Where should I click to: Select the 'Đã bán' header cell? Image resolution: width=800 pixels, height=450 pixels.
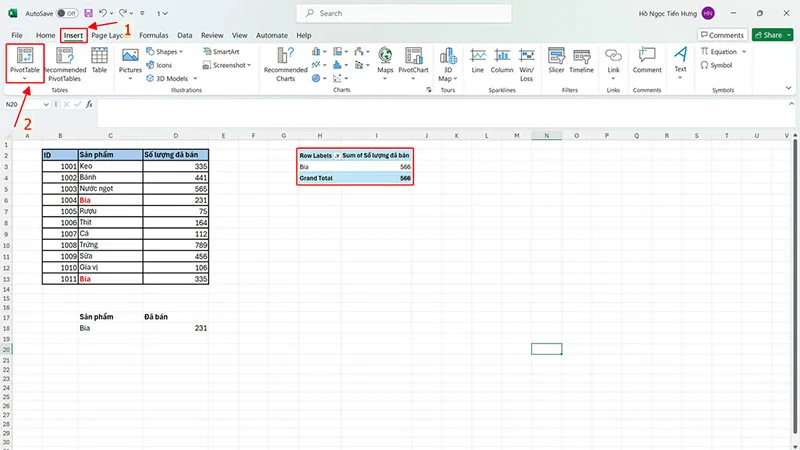[x=176, y=317]
